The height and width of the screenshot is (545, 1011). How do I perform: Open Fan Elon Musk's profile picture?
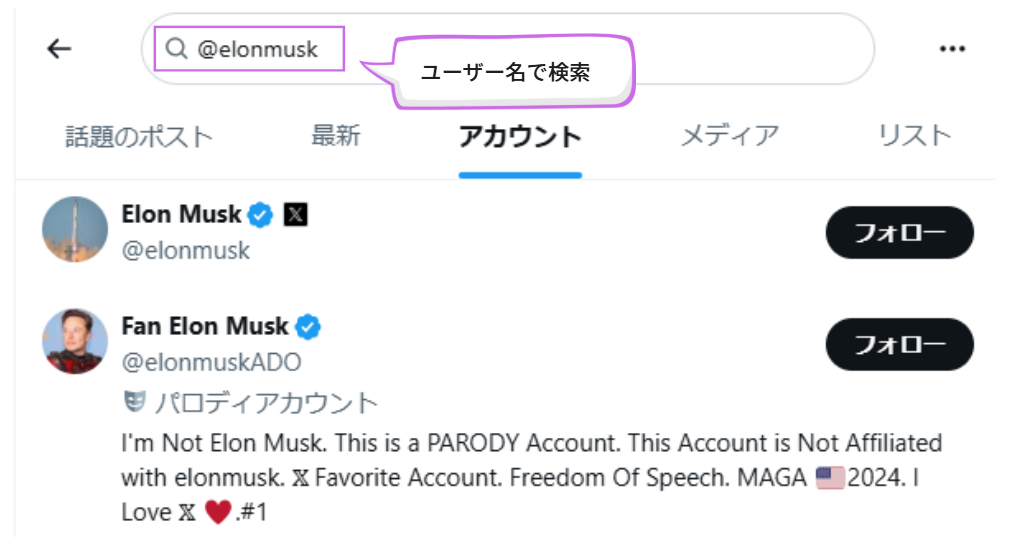[x=75, y=341]
